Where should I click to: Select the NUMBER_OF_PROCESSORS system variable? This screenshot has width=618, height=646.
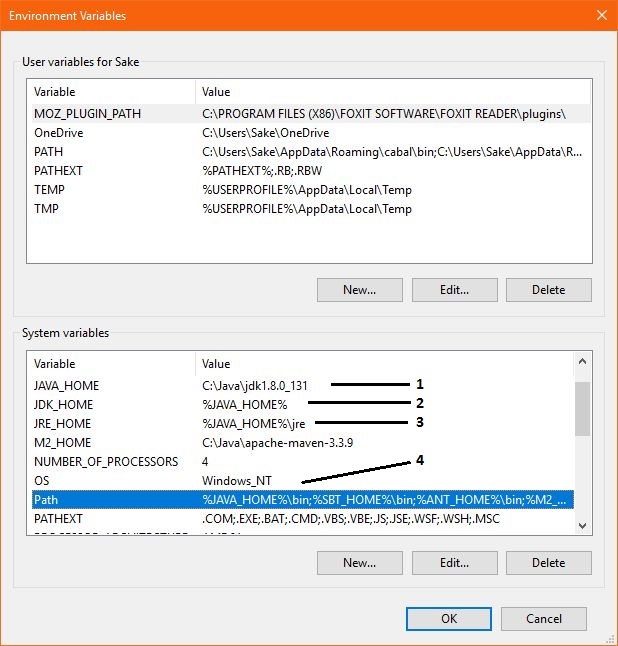[x=303, y=461]
